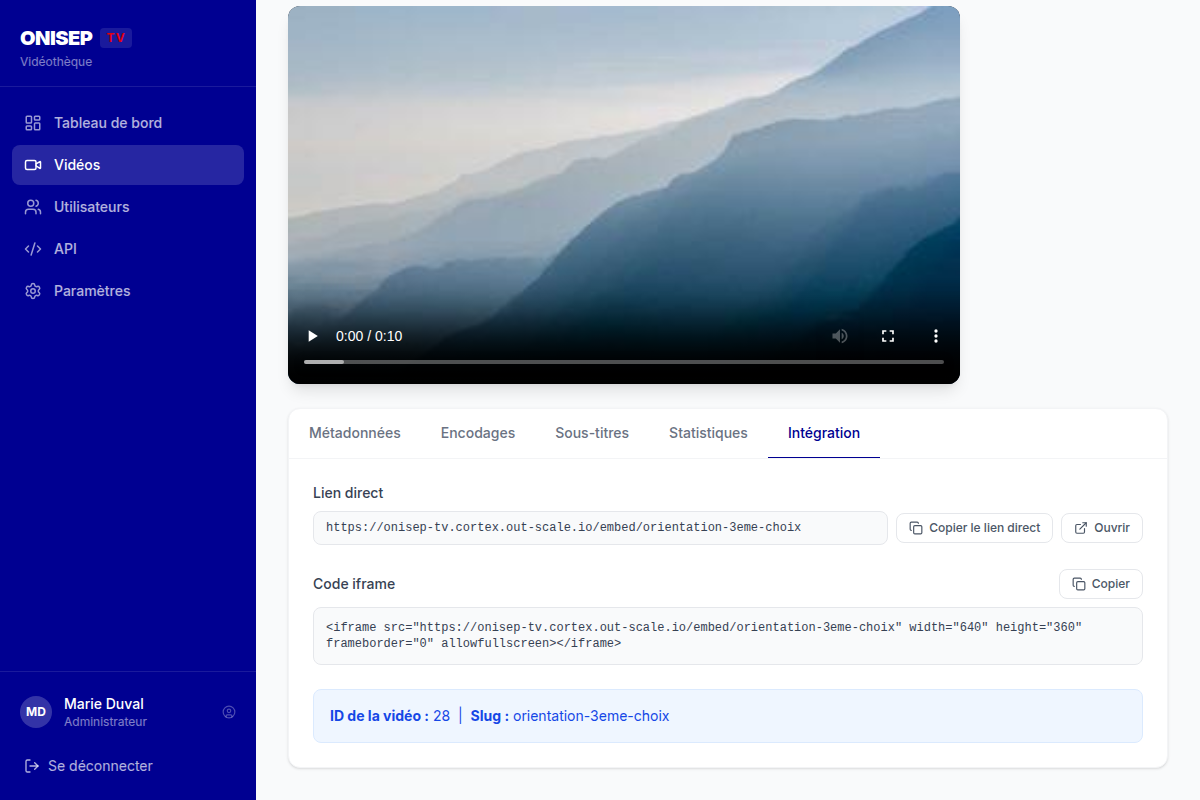Copy the iframe code
Viewport: 1200px width, 800px height.
(x=1101, y=584)
